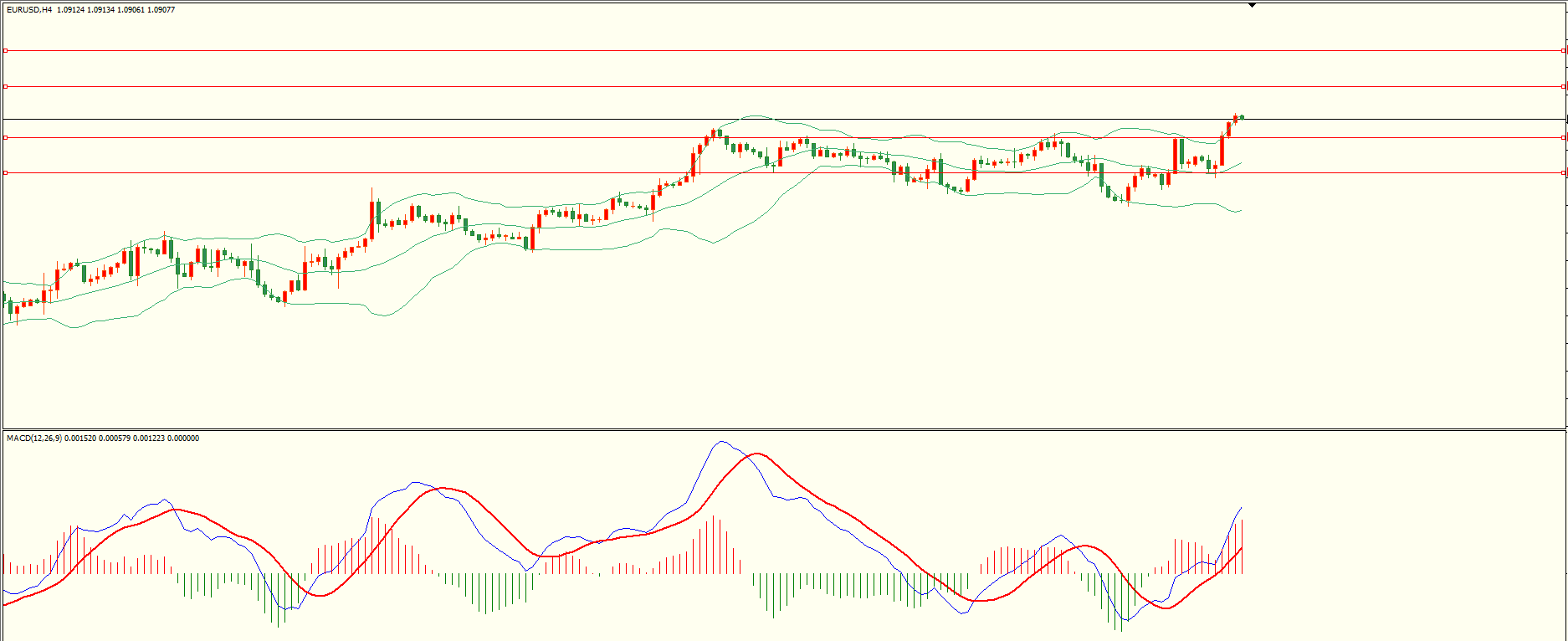The image size is (1568, 641).
Task: Click right handle of third red line
Action: click(x=1564, y=137)
